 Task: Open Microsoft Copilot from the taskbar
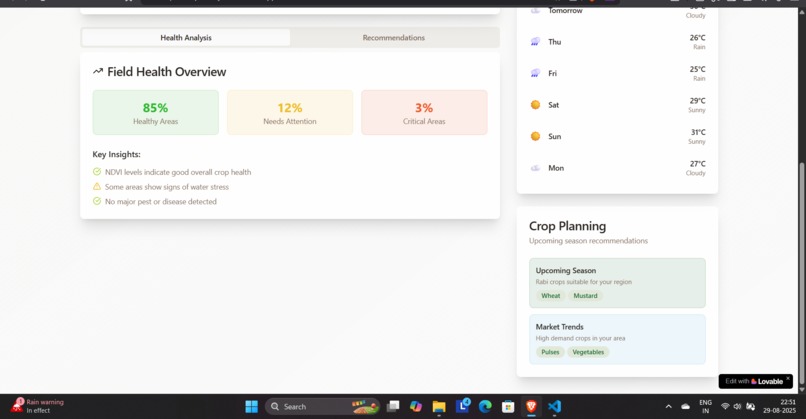pos(416,407)
